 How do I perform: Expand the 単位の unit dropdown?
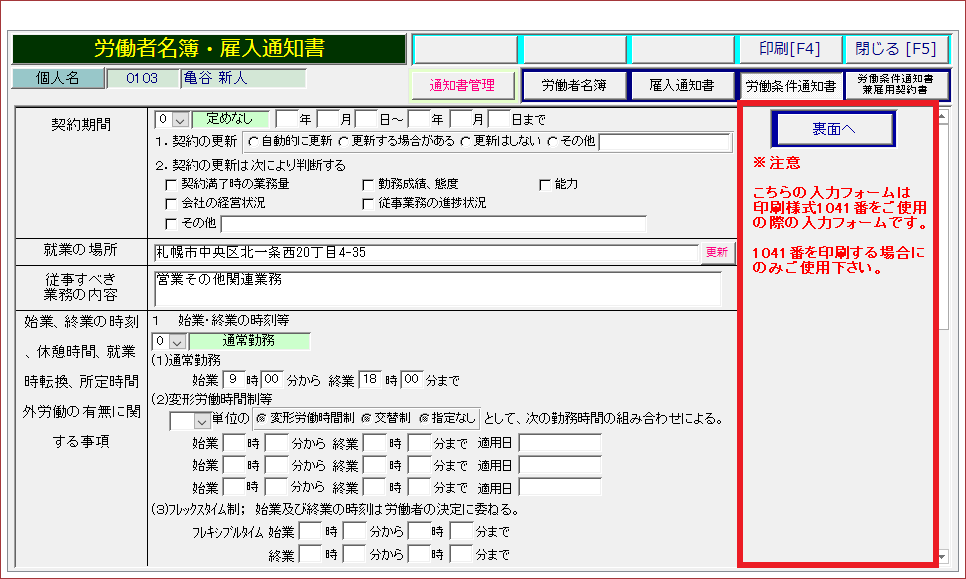pos(202,421)
